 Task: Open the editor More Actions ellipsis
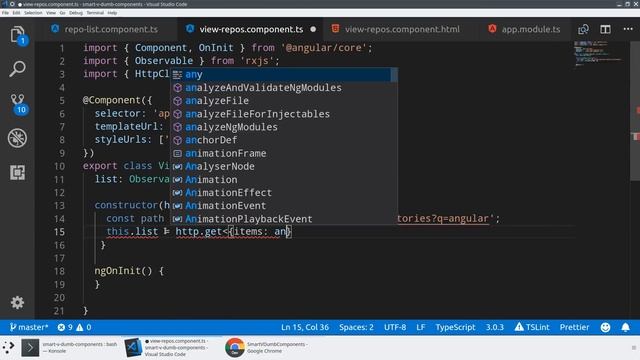[628, 29]
